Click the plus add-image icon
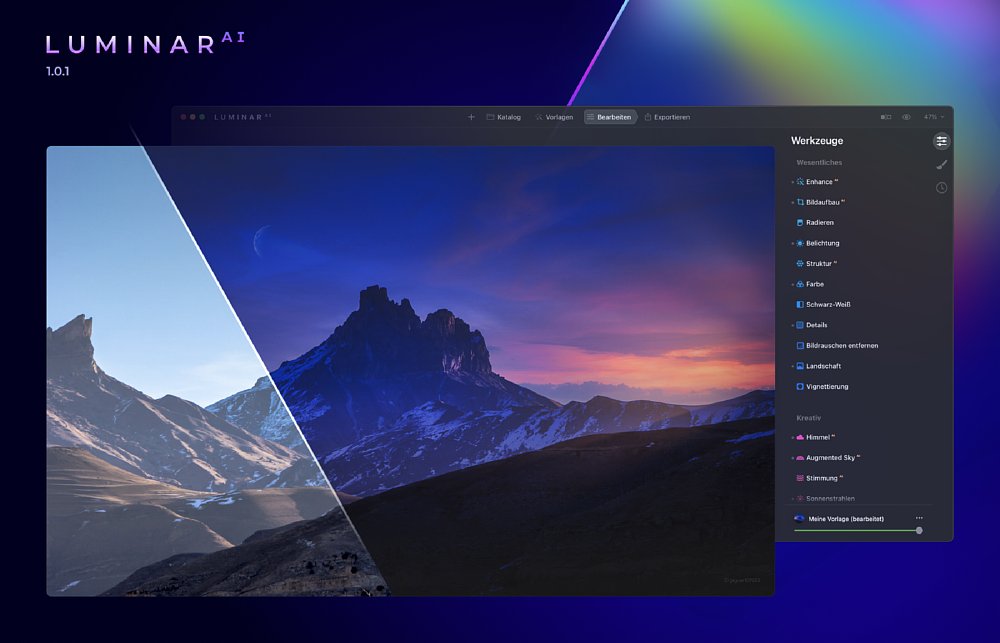Screen dimensions: 1000x643 471,117
